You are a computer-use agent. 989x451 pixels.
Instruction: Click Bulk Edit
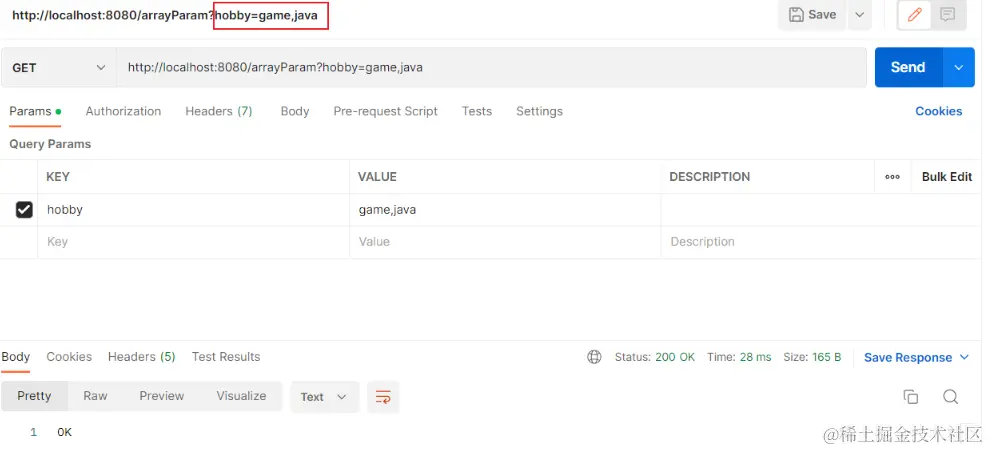947,177
